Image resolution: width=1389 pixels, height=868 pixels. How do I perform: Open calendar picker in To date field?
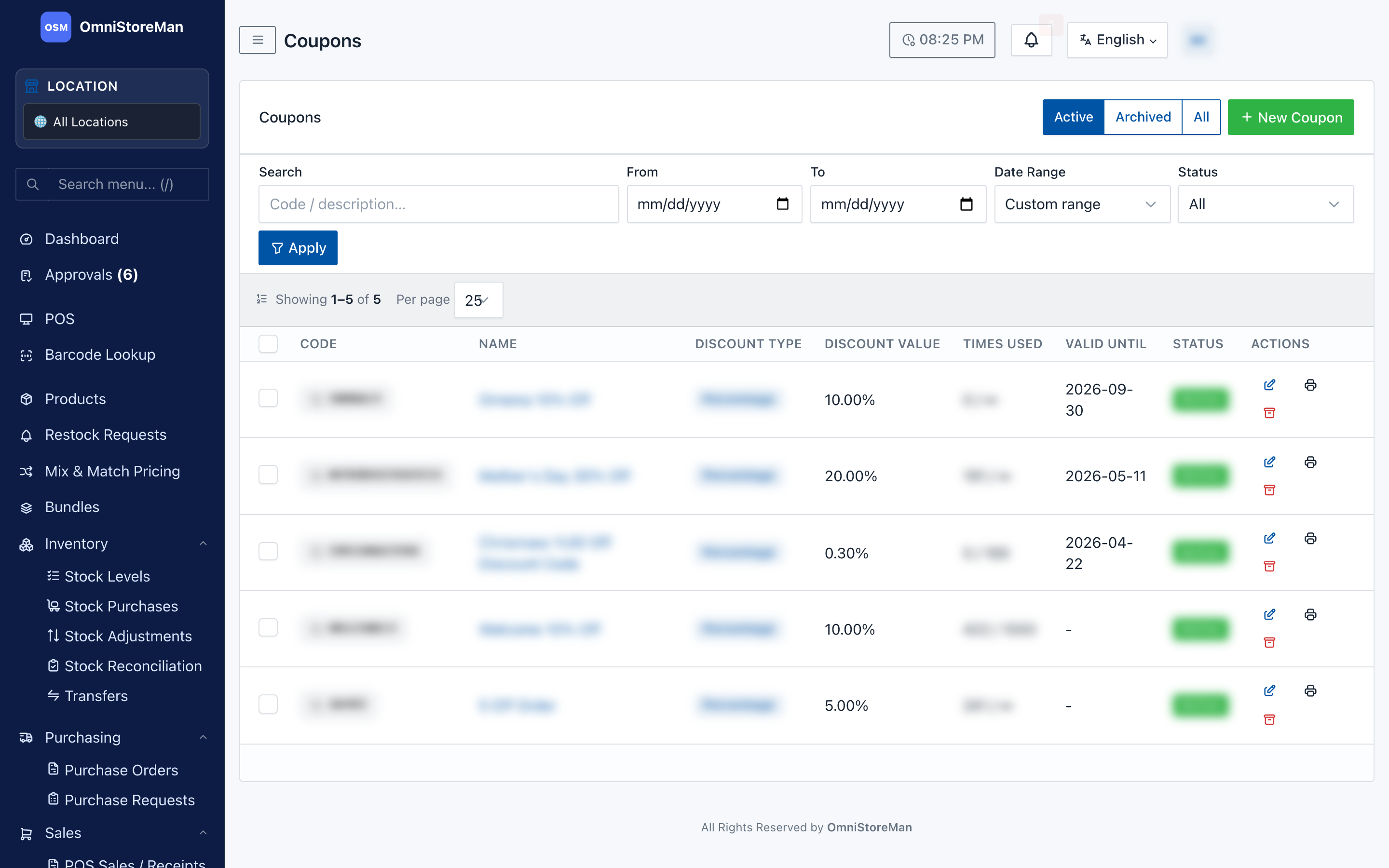[966, 204]
